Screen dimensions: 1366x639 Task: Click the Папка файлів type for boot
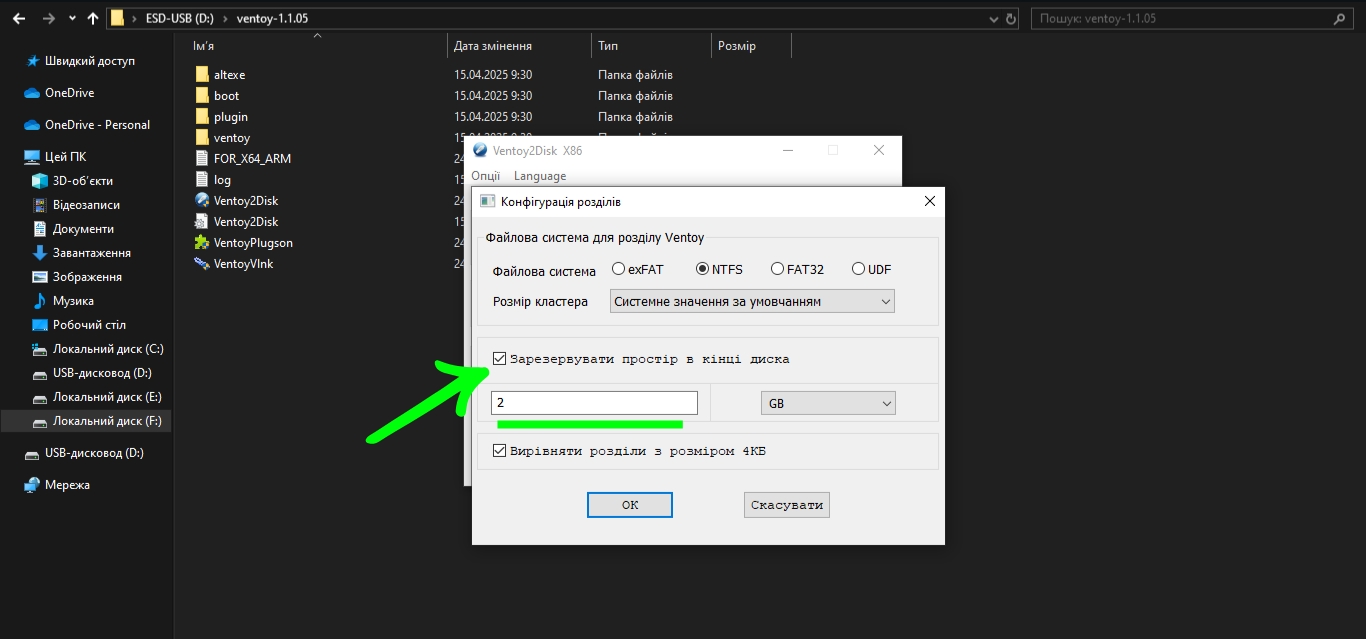pos(635,96)
